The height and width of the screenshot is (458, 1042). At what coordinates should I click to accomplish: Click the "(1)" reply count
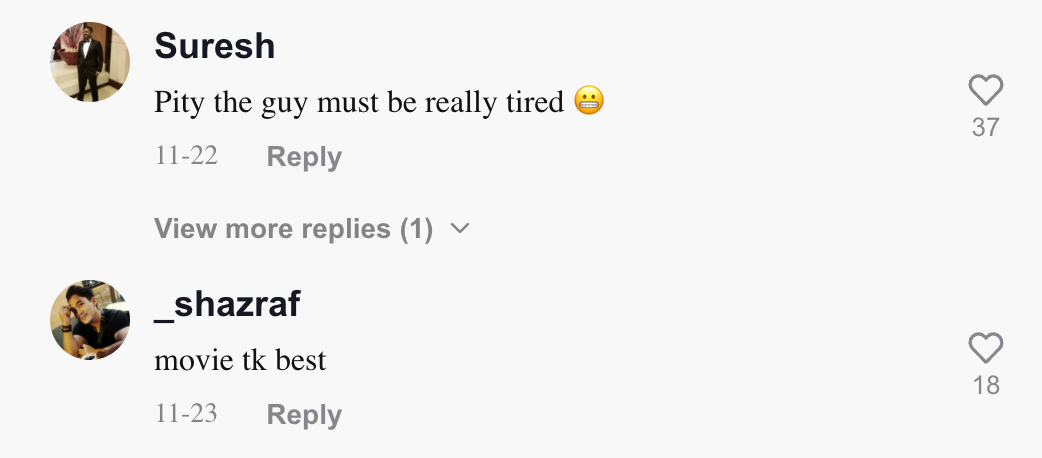pyautogui.click(x=416, y=229)
